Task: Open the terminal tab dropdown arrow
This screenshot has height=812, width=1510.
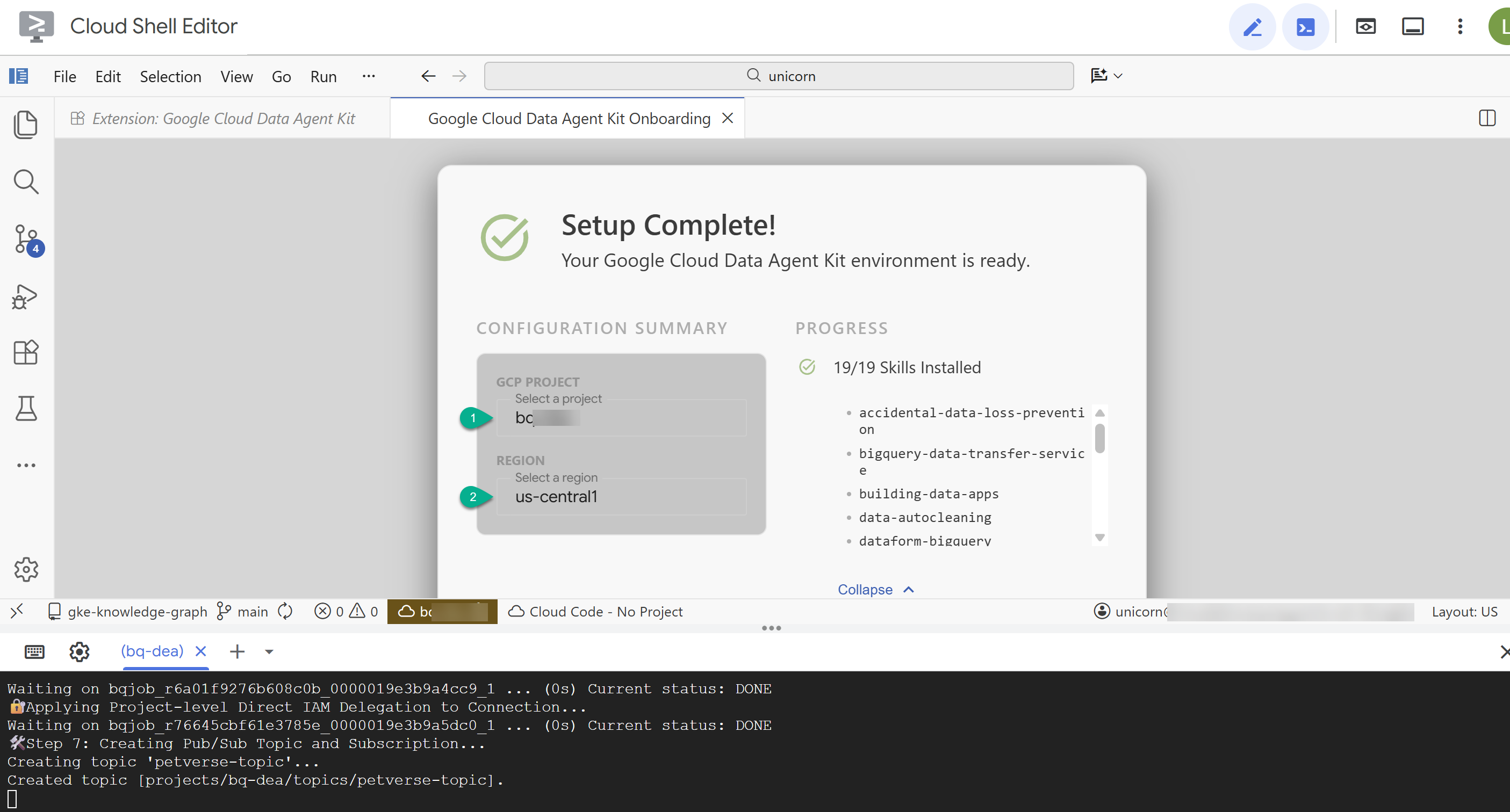Action: click(x=269, y=651)
